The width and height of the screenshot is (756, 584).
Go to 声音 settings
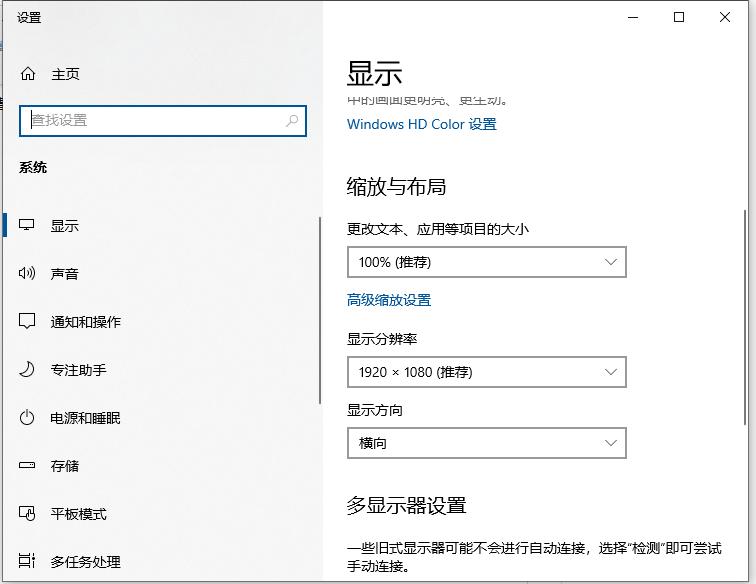pyautogui.click(x=65, y=274)
